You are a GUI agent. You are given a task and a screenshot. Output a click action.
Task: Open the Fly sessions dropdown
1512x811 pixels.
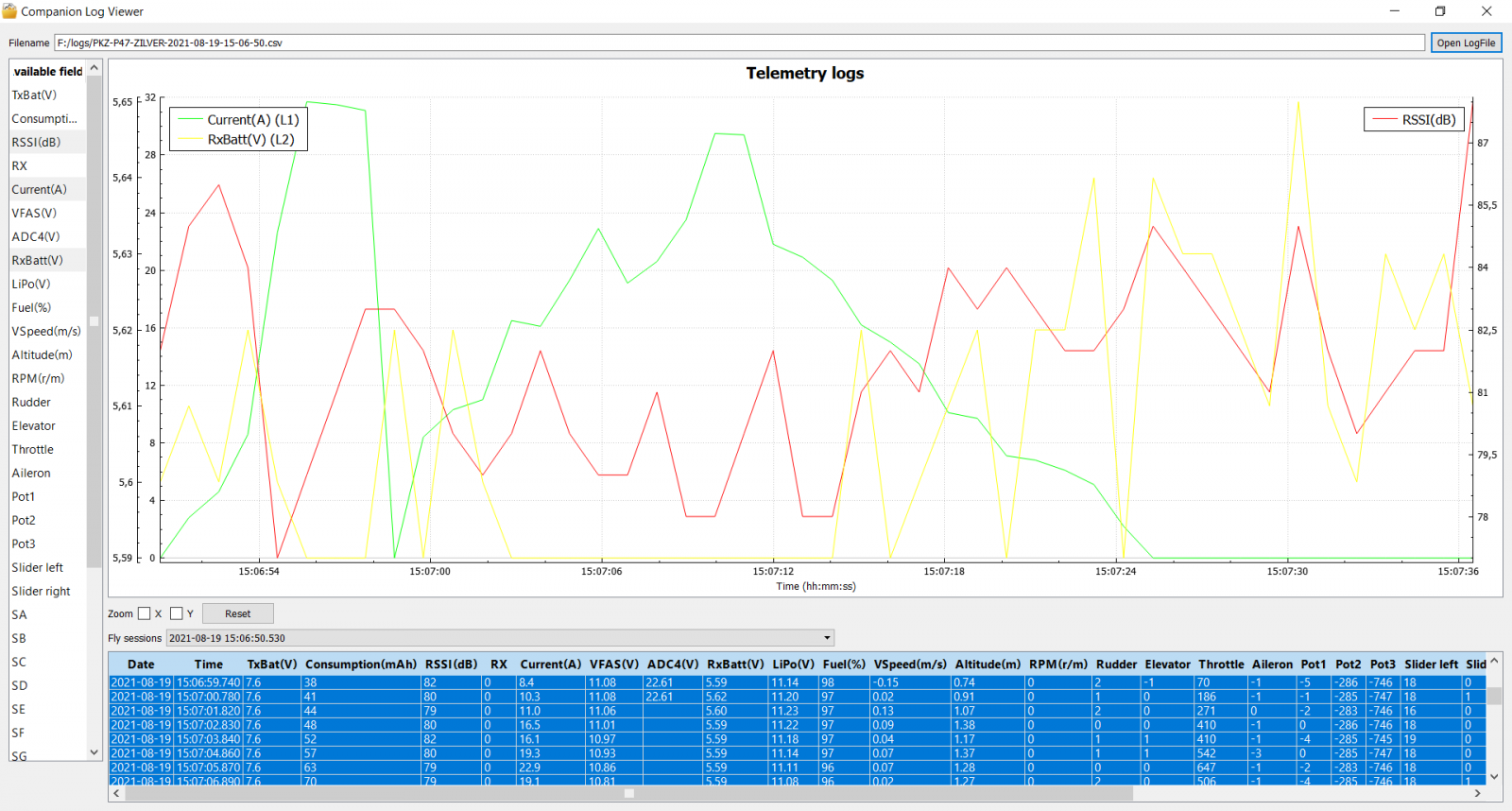[x=500, y=638]
